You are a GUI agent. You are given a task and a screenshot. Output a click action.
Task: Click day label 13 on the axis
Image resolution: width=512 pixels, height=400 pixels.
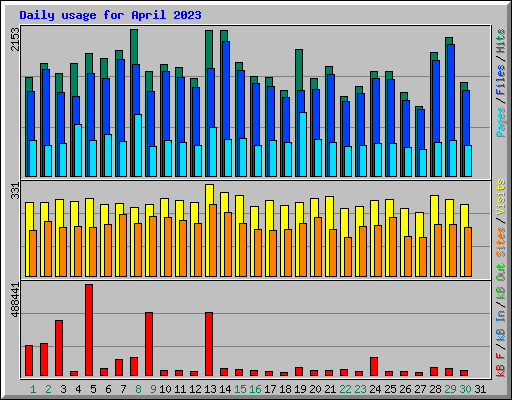click(x=210, y=389)
